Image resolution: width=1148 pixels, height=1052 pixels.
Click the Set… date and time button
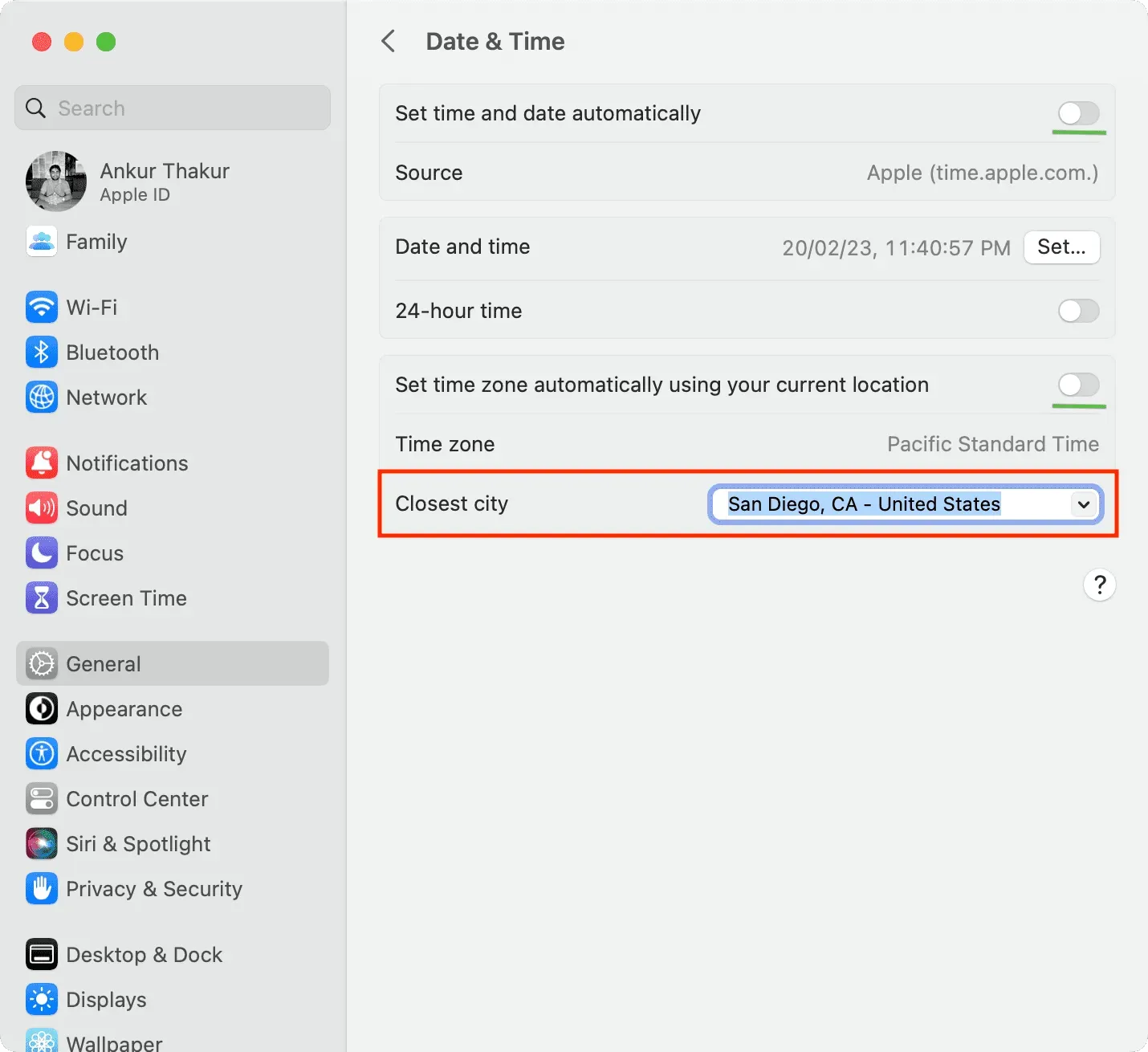pyautogui.click(x=1061, y=247)
